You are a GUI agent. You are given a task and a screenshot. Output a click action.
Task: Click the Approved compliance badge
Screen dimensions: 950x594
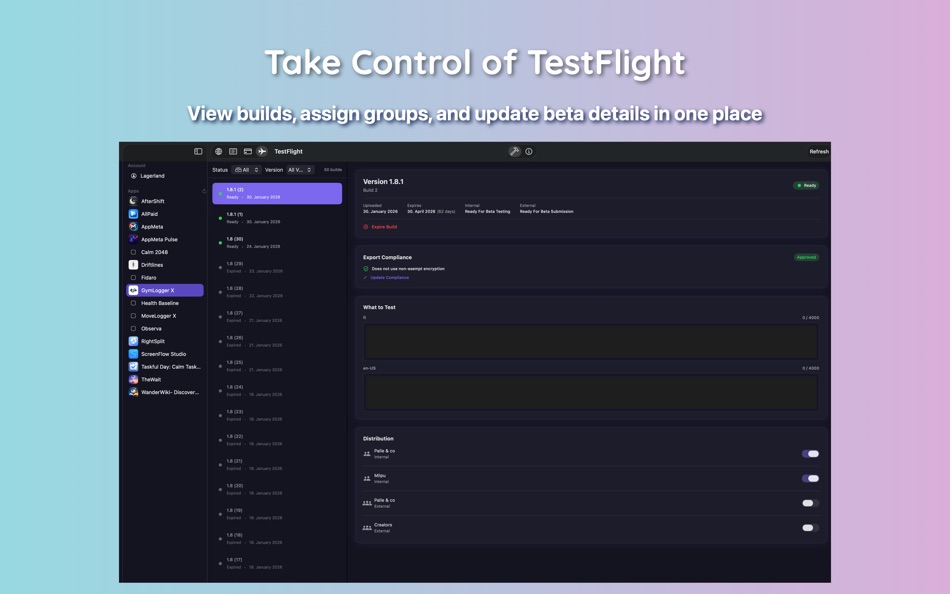(x=806, y=257)
